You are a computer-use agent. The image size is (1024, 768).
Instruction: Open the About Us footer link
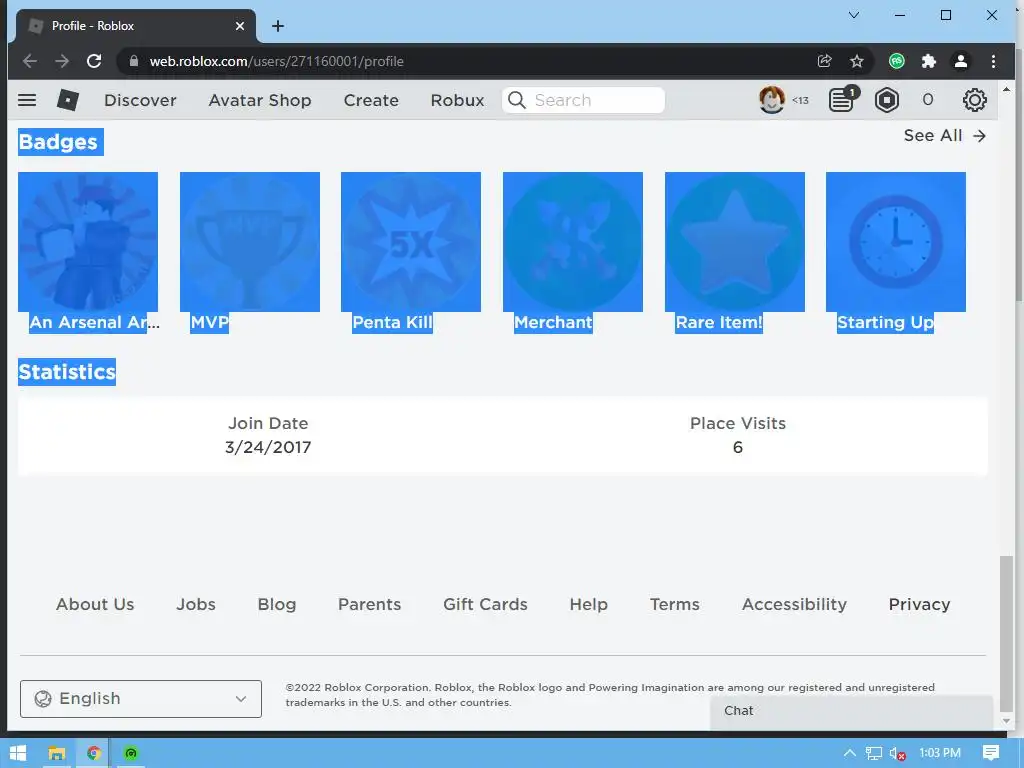pyautogui.click(x=95, y=604)
